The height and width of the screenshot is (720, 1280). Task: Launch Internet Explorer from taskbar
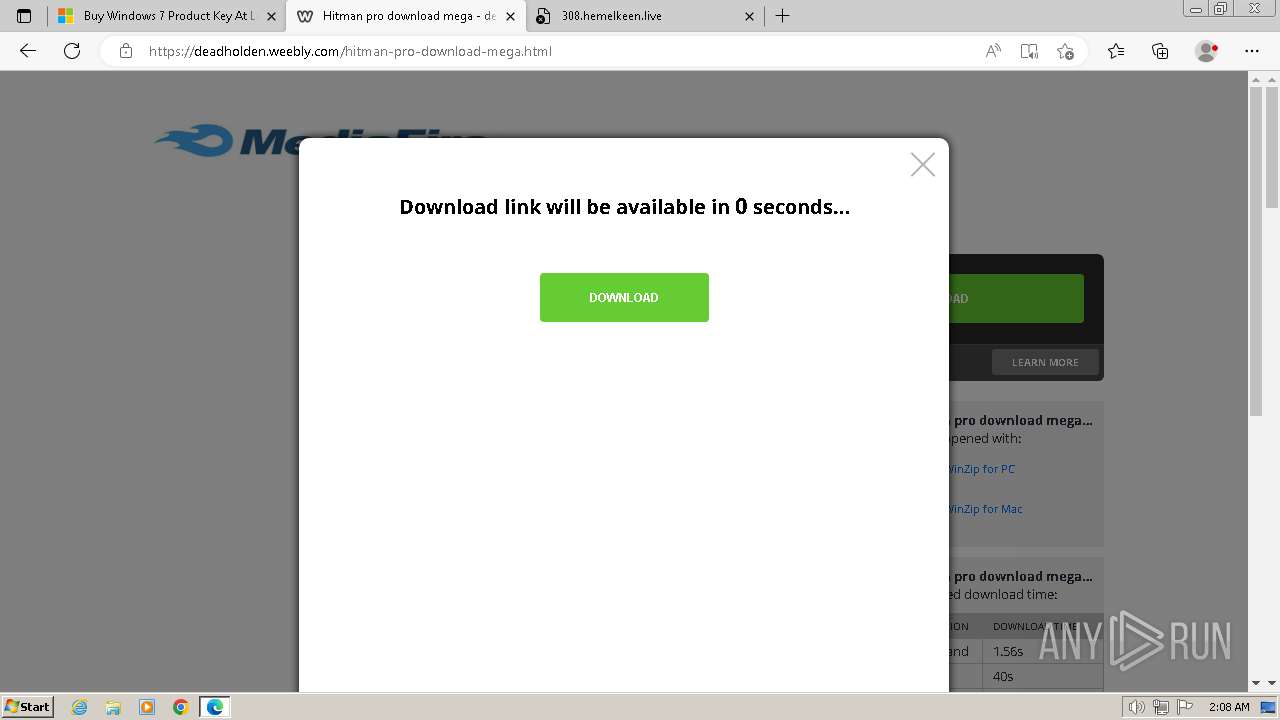[x=80, y=707]
